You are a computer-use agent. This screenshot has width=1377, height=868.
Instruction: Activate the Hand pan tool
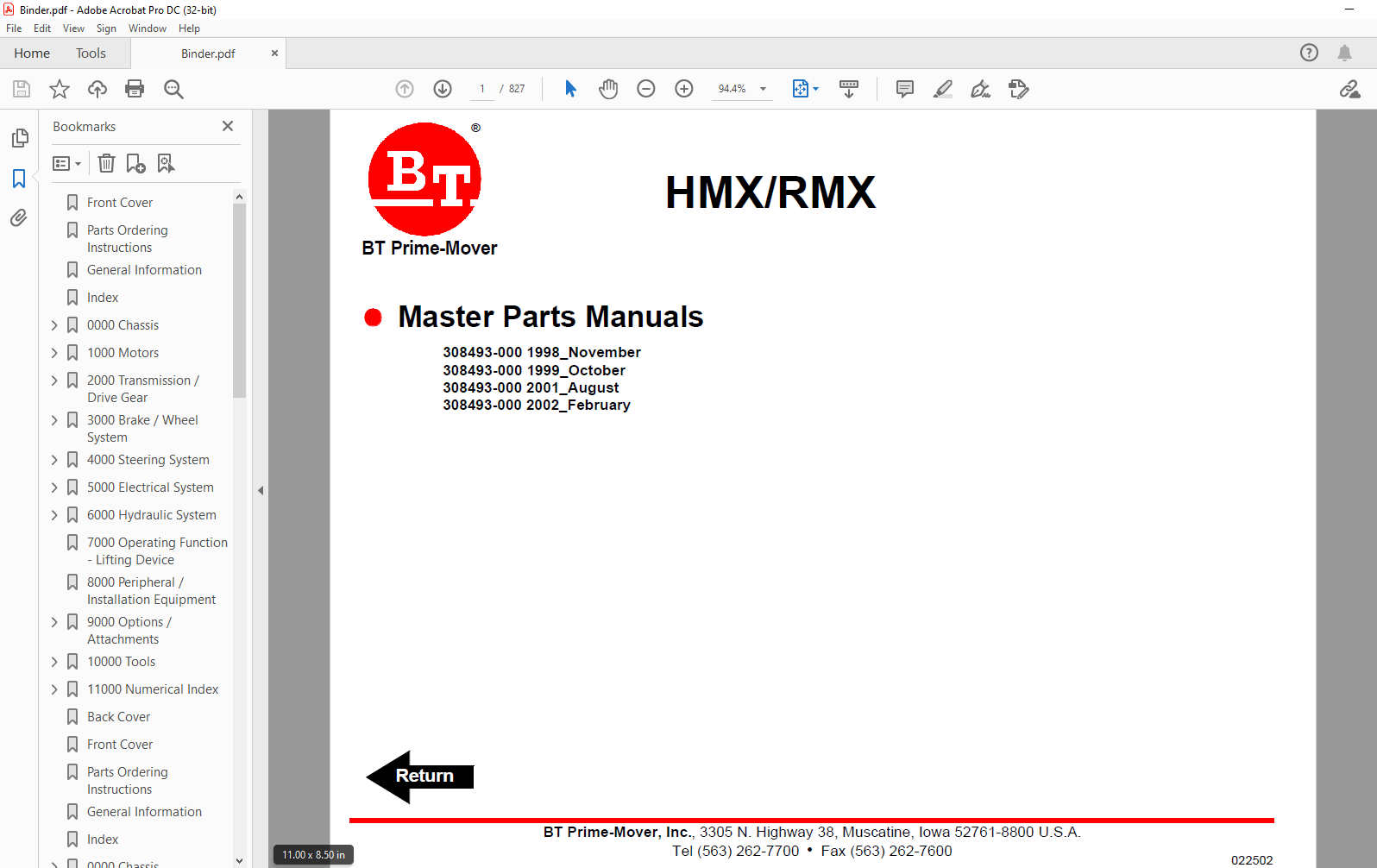coord(608,89)
